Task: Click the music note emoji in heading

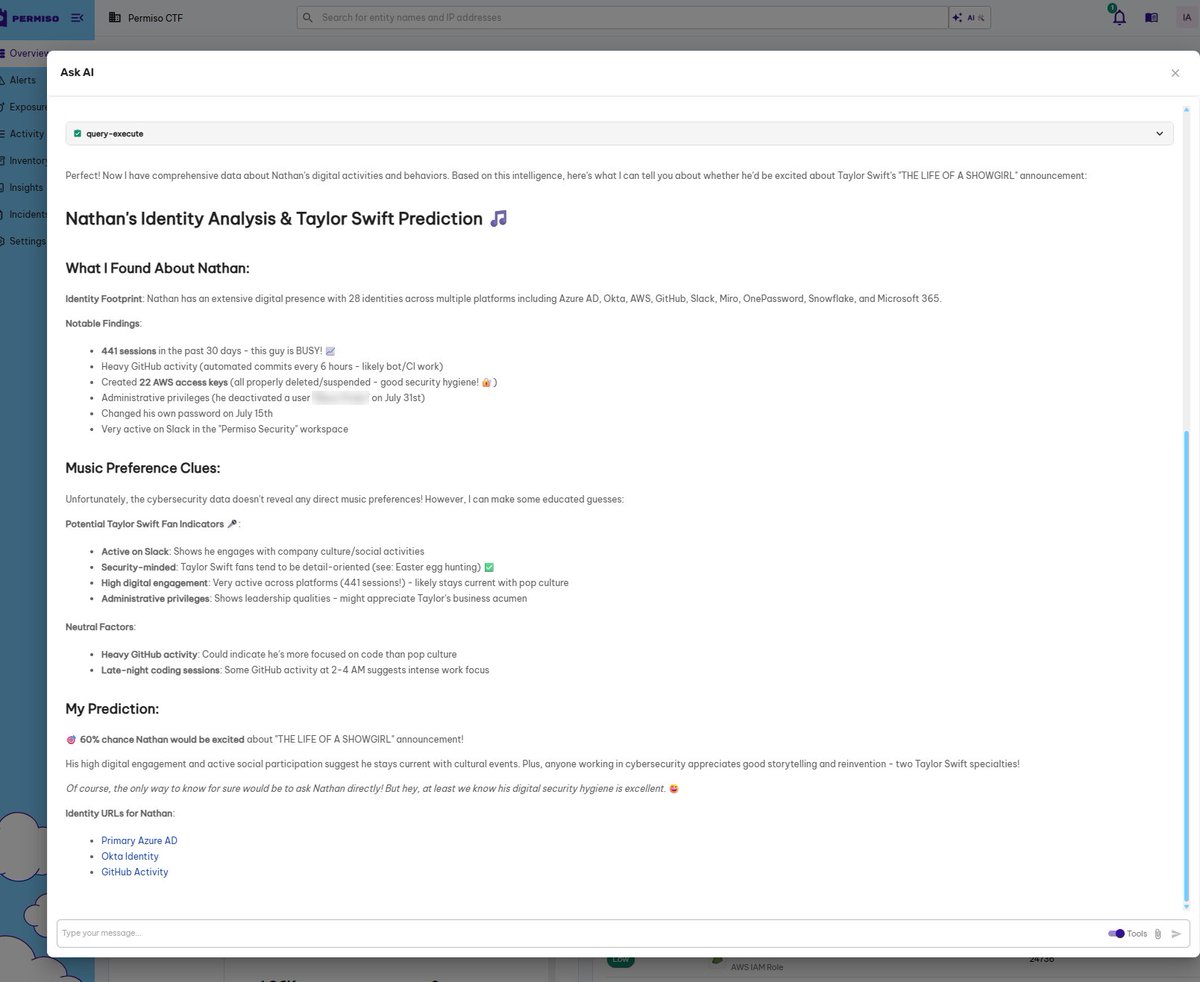Action: [498, 218]
